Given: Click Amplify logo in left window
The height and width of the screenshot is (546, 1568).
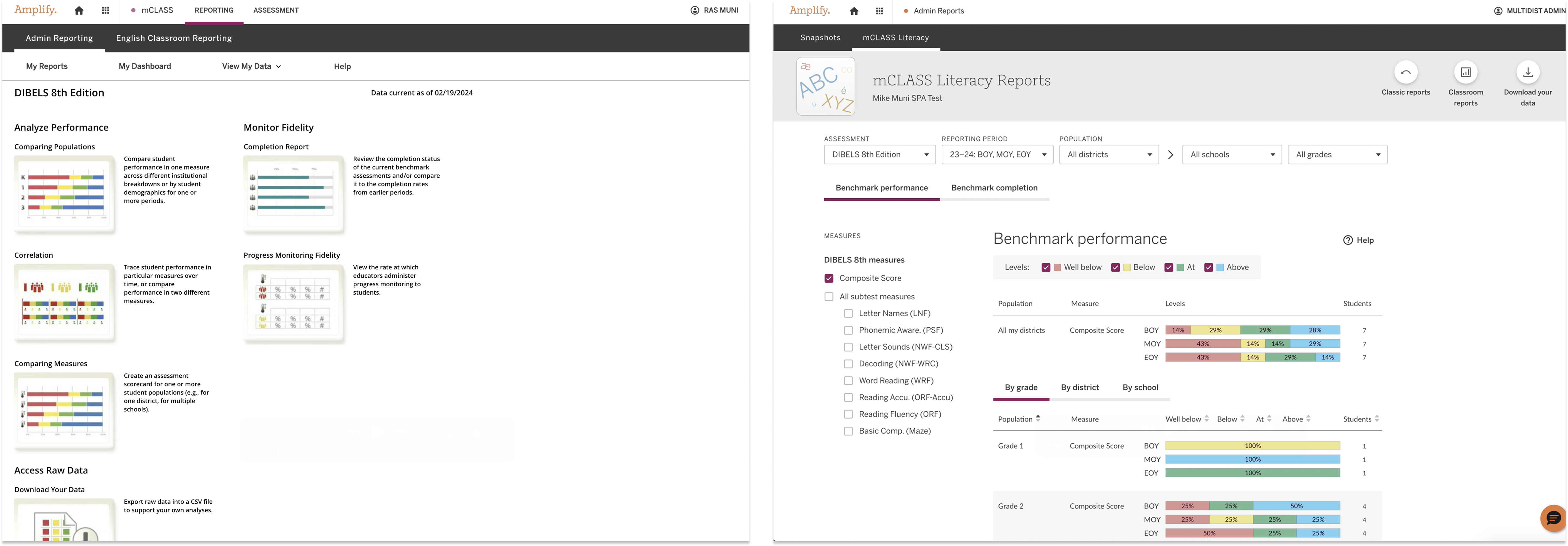Looking at the screenshot, I should [35, 10].
